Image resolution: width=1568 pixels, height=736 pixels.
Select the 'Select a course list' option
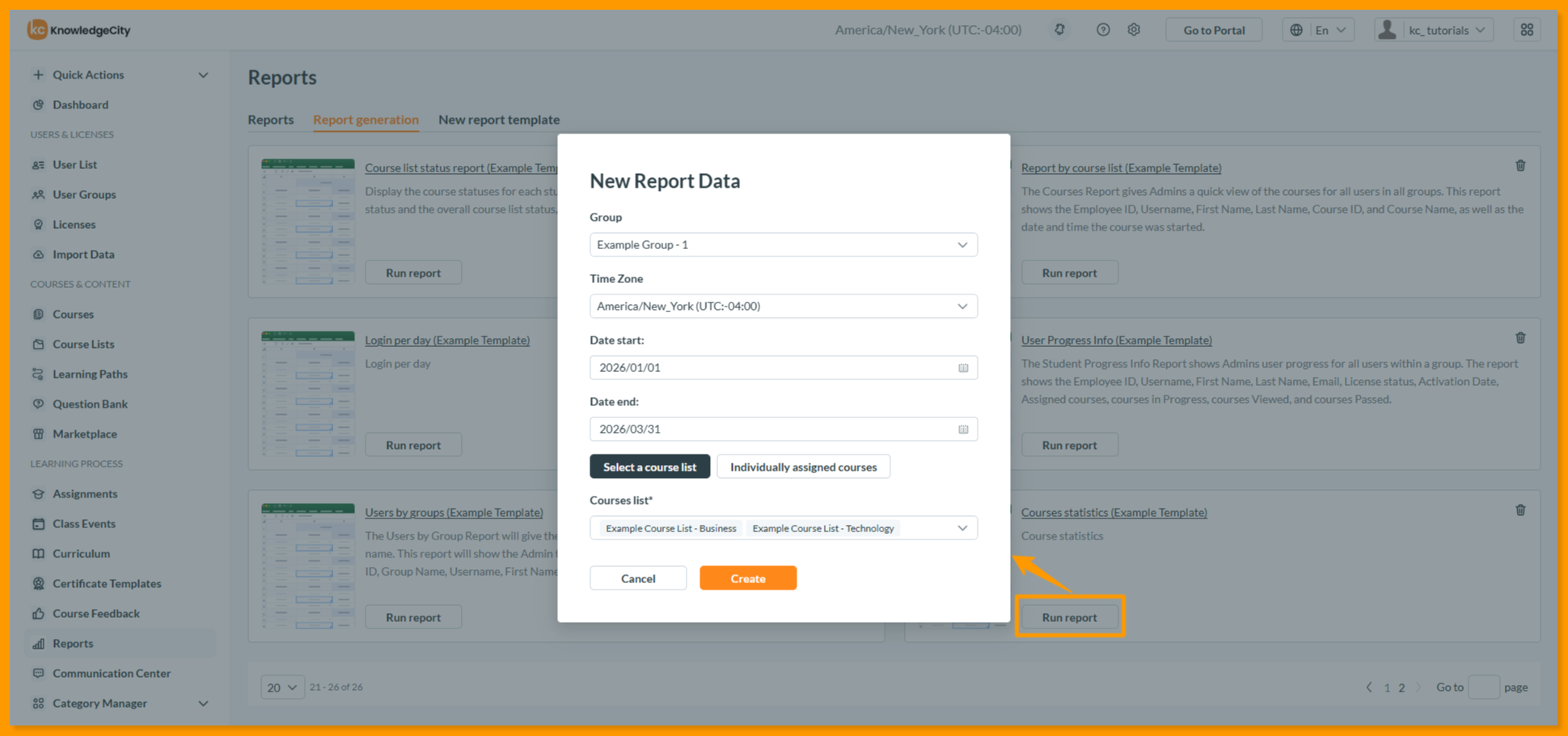(649, 467)
